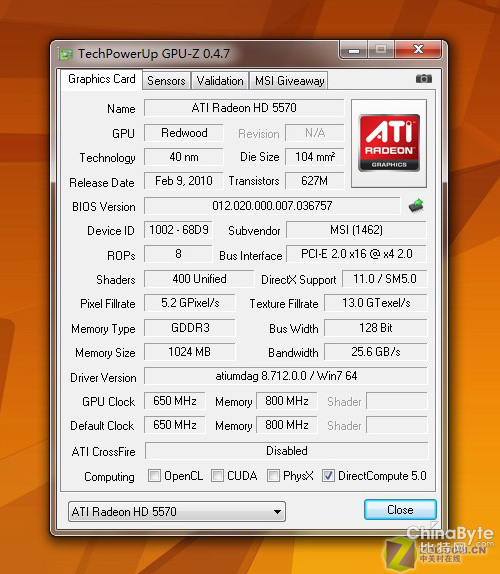Click the Bus Width field 128 Bit

click(x=376, y=327)
